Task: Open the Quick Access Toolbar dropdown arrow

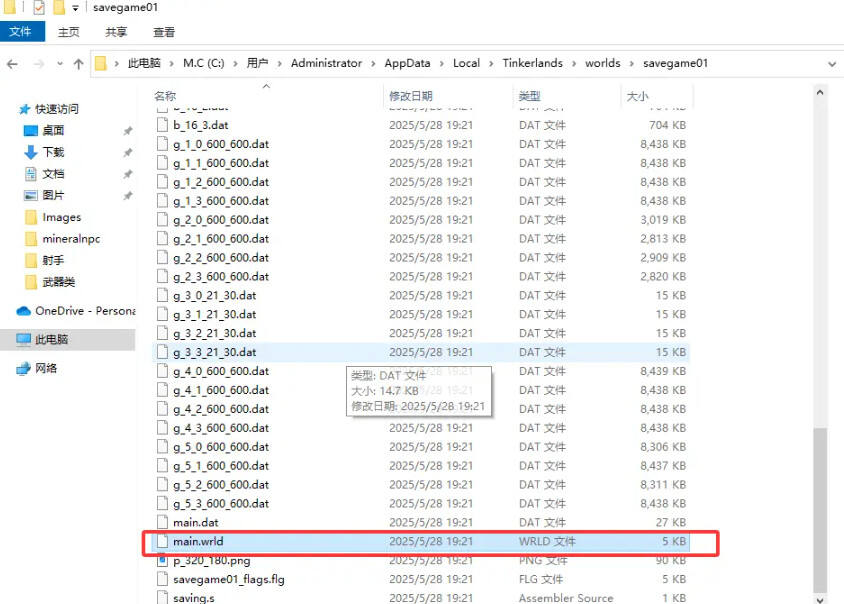Action: coord(76,8)
